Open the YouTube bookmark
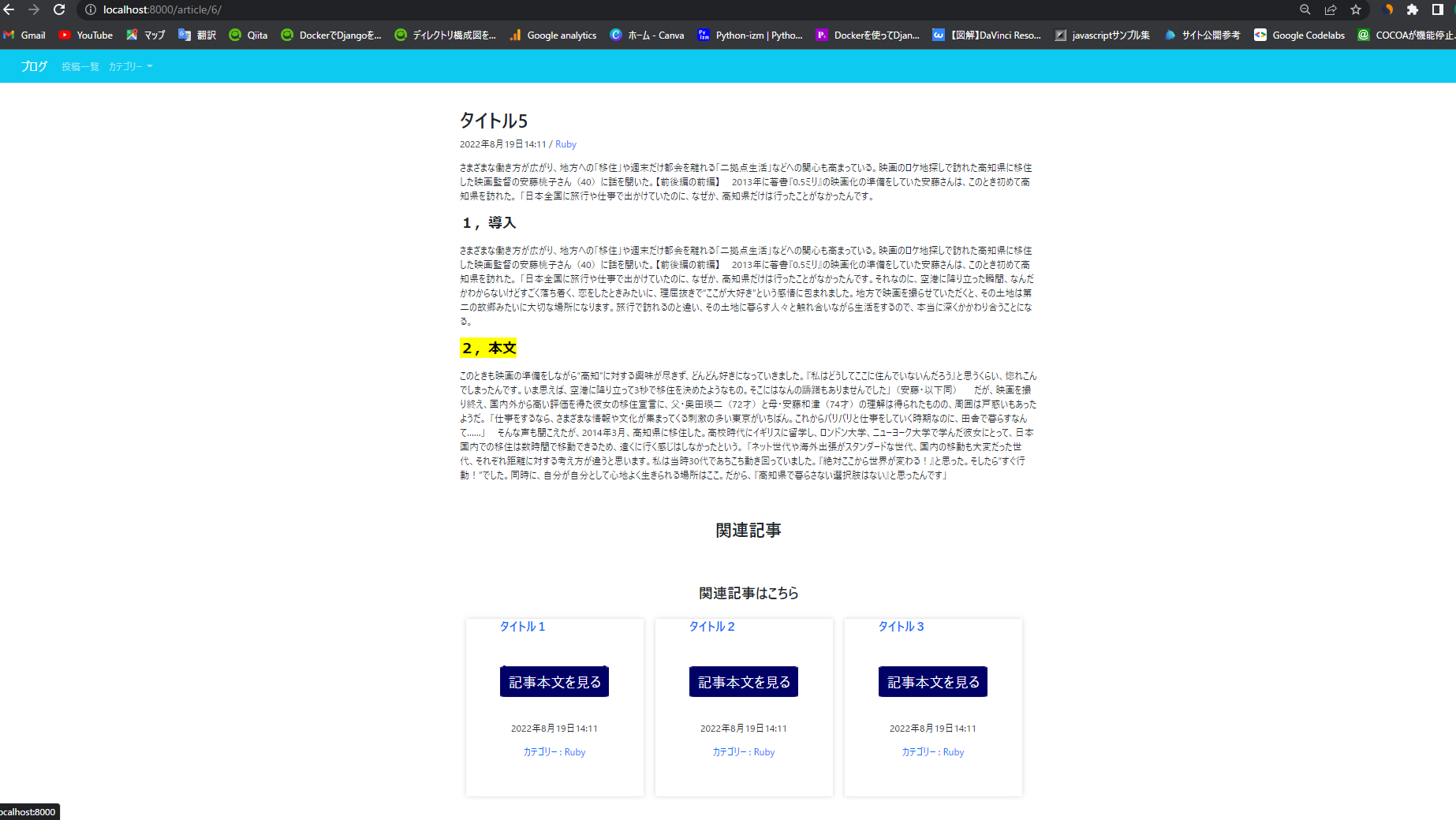The height and width of the screenshot is (820, 1456). tap(86, 35)
